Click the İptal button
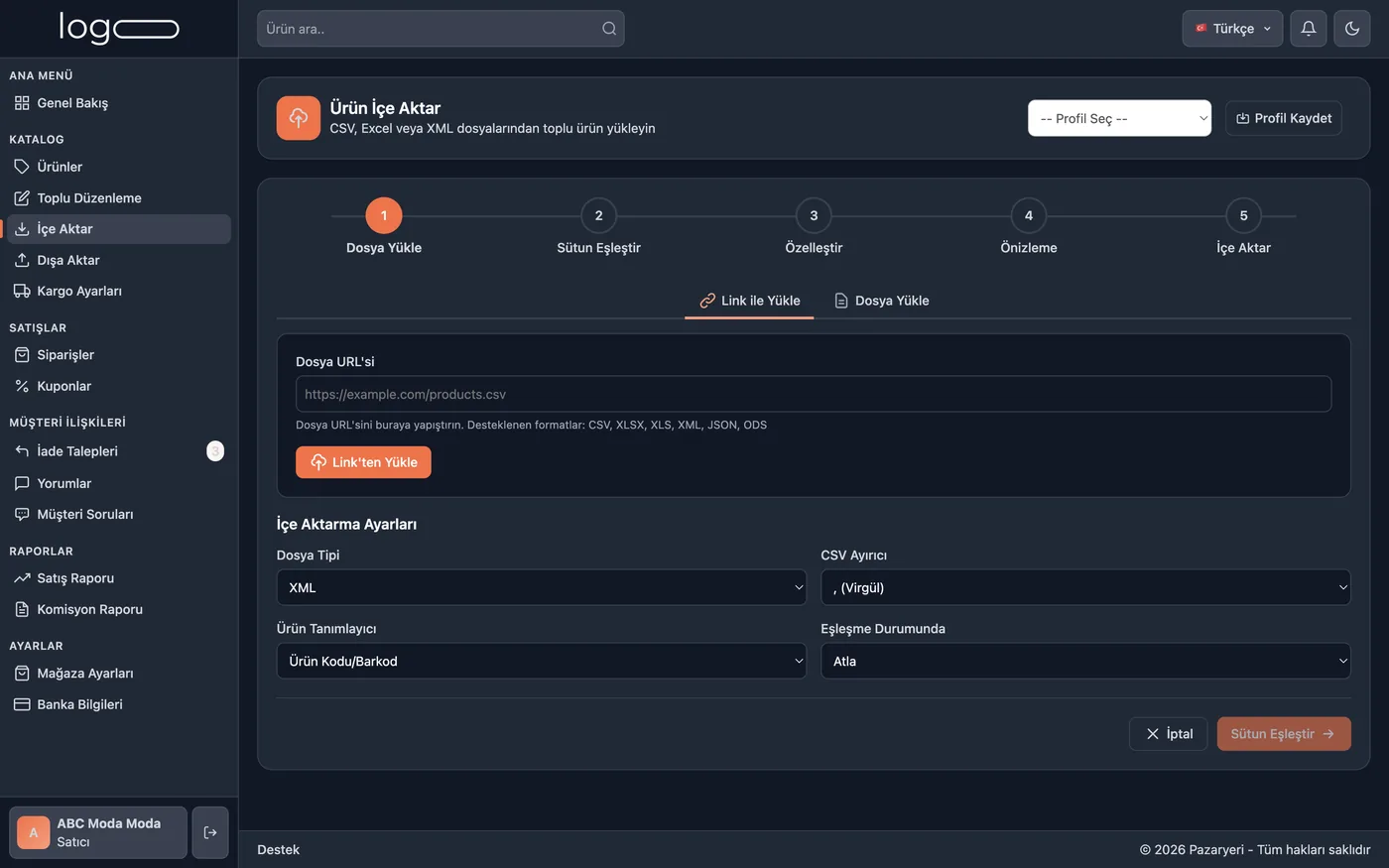This screenshot has width=1389, height=868. click(x=1169, y=734)
